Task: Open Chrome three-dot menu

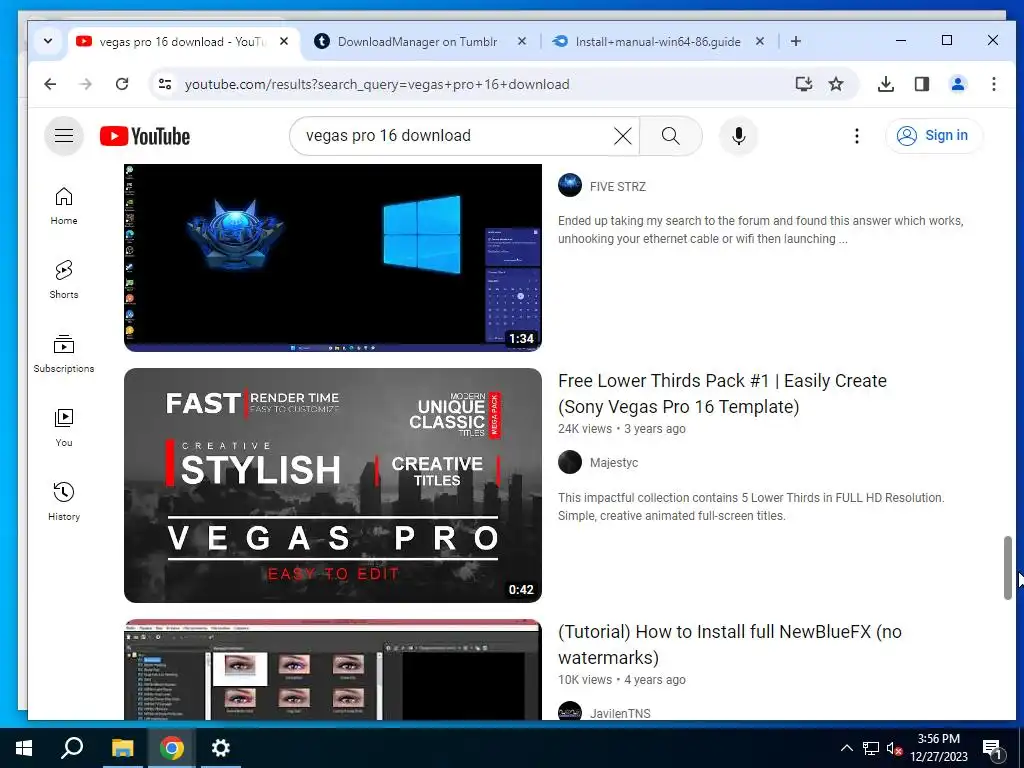Action: tap(993, 84)
